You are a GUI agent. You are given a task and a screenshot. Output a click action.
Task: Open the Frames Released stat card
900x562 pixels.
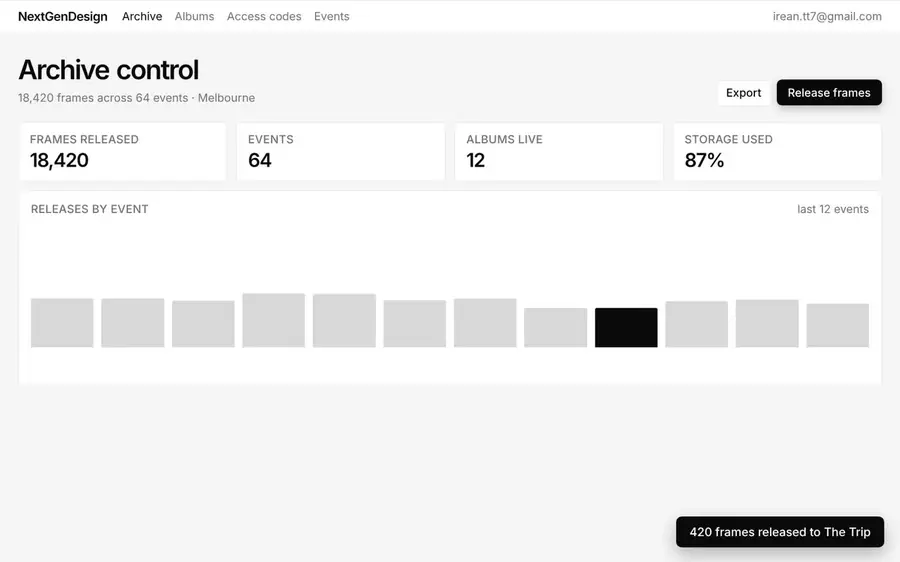[x=123, y=152]
